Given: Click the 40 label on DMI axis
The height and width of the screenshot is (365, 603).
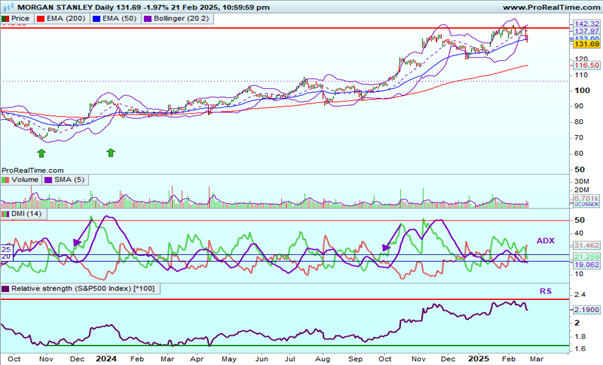Looking at the screenshot, I should point(579,233).
